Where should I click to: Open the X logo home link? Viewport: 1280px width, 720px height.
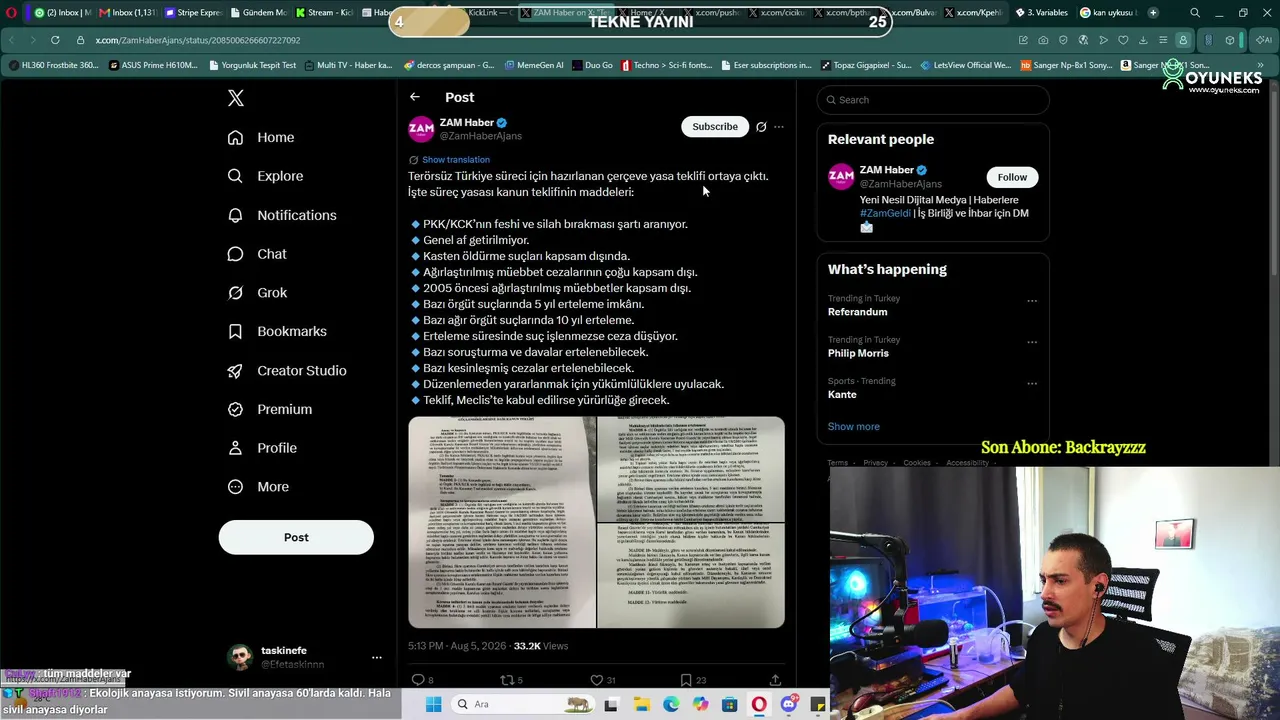[x=236, y=98]
